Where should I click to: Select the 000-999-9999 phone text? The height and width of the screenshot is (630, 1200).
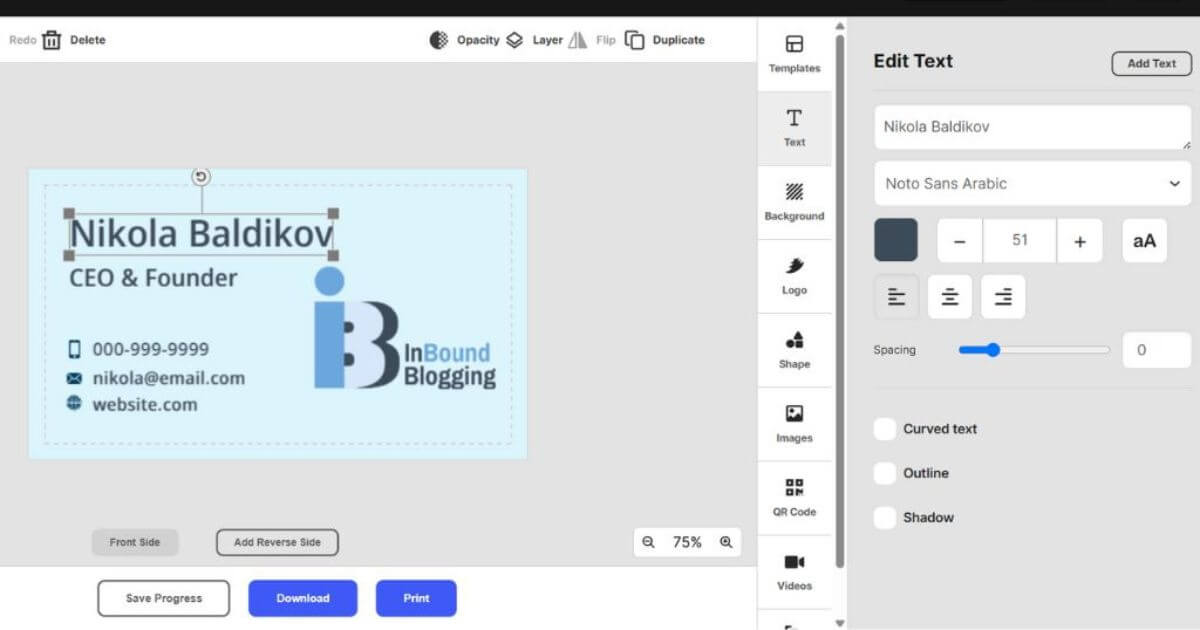click(151, 349)
